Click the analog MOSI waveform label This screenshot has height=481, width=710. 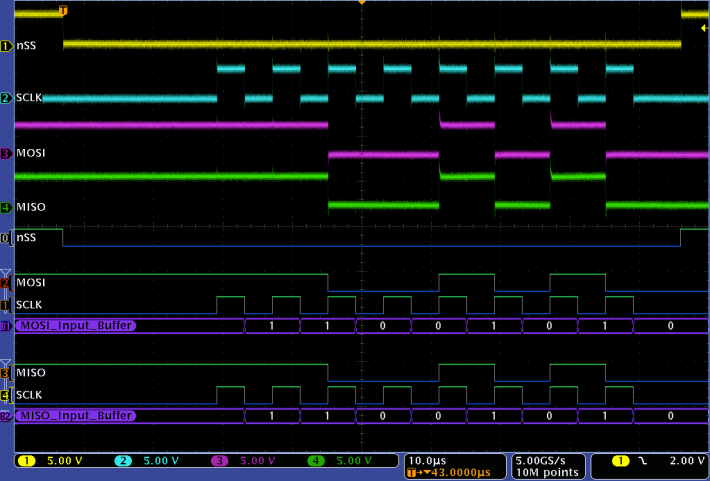31,153
